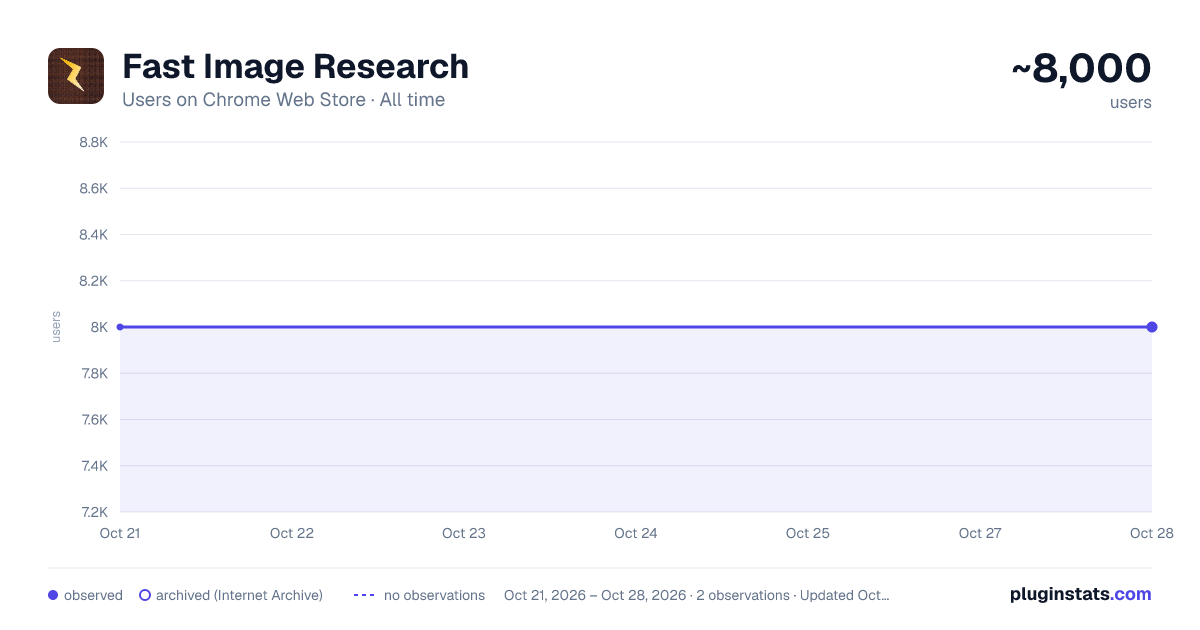Screen dimensions: 1200x630
Task: Click the 'observed' legend label
Action: (x=93, y=595)
